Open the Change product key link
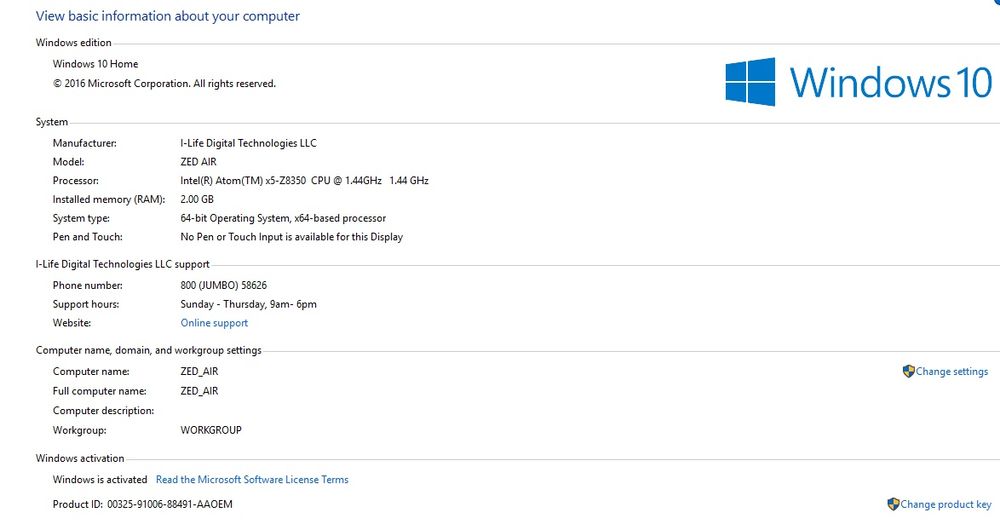1000x525 pixels. click(945, 505)
